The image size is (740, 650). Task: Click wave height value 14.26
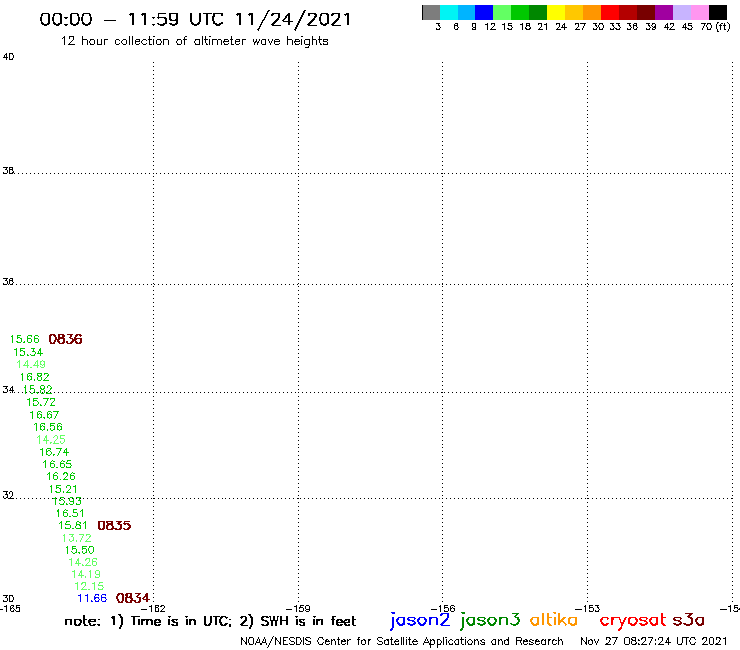coord(83,563)
